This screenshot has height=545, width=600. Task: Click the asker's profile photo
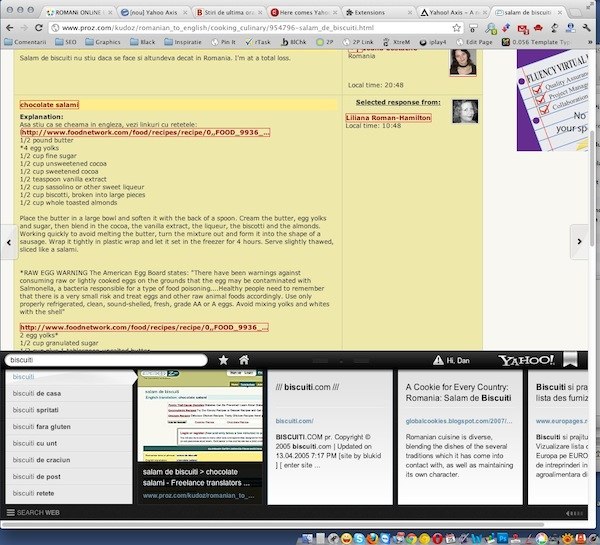pos(463,62)
